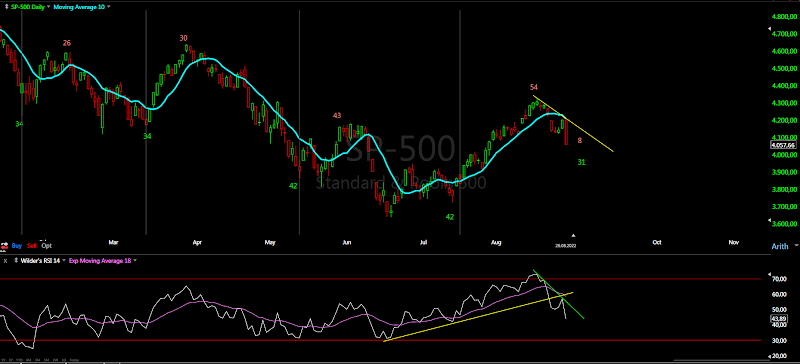This screenshot has width=800, height=364.
Task: Open the Wilder's RSI 14 dropdown
Action: point(64,261)
